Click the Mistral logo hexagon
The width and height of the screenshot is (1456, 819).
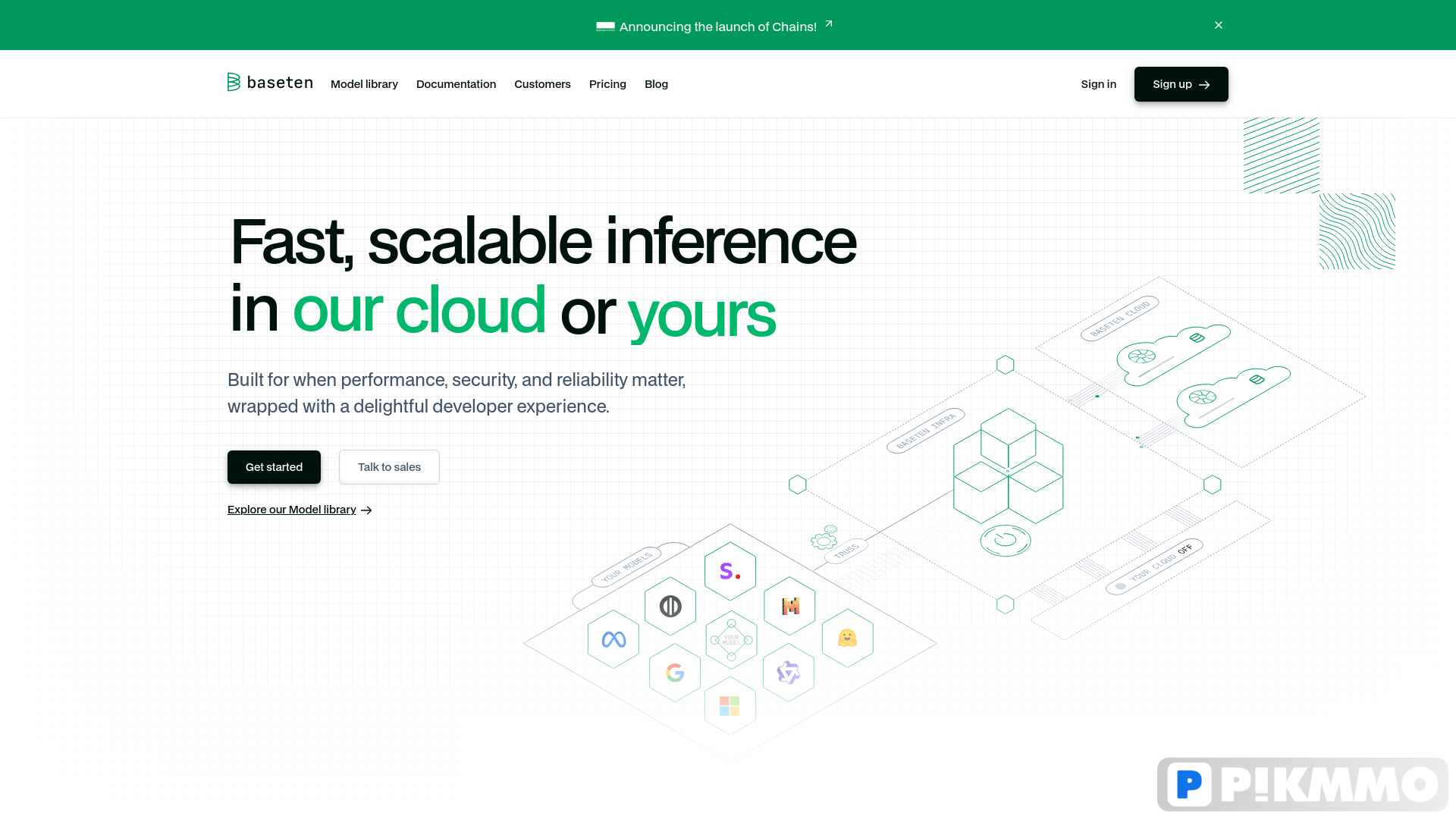[790, 606]
